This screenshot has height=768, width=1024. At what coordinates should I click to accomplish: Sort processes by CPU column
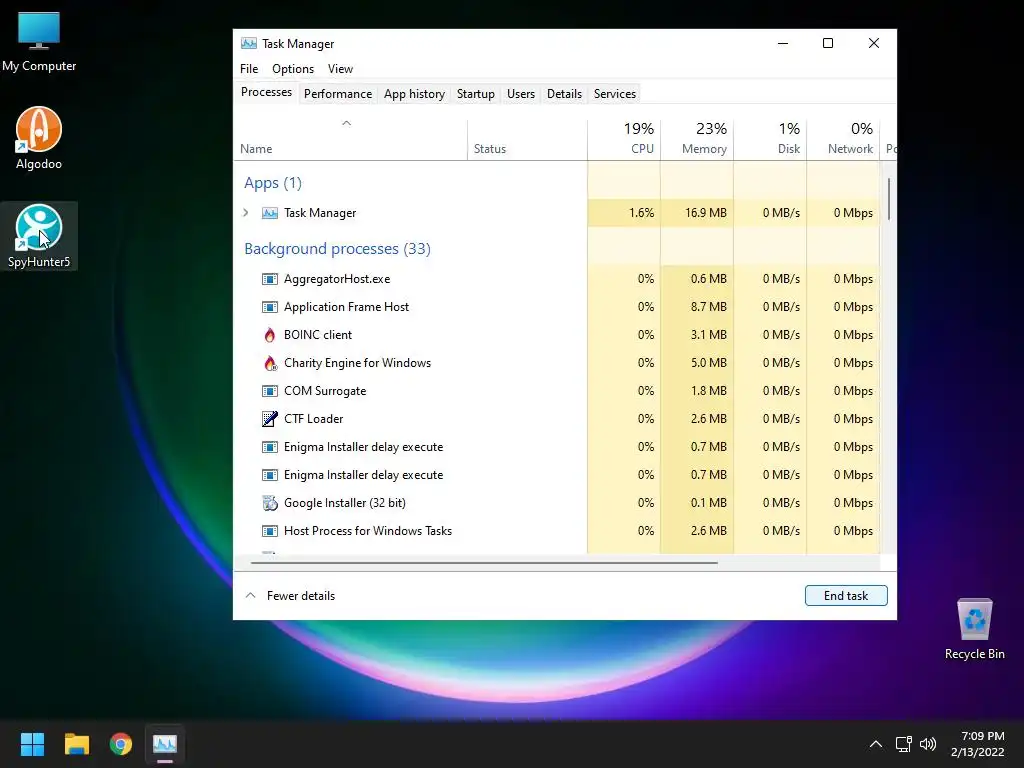point(624,139)
